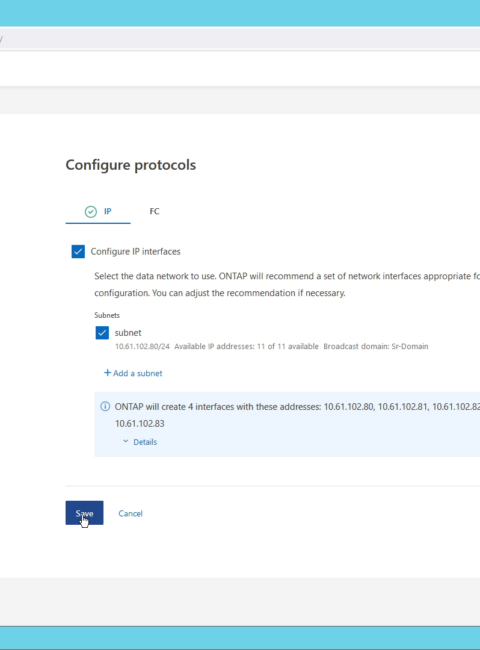Select the IP tab label
This screenshot has width=480, height=650.
(x=107, y=211)
